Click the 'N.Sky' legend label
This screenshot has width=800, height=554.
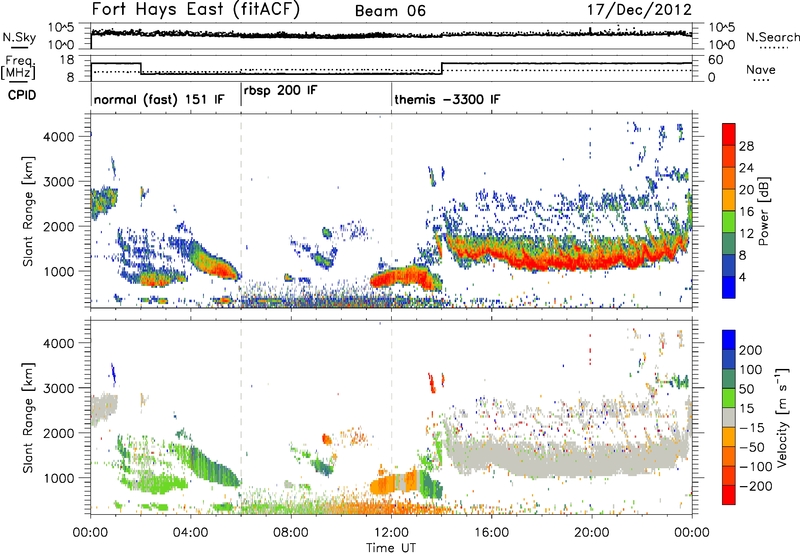(x=19, y=37)
